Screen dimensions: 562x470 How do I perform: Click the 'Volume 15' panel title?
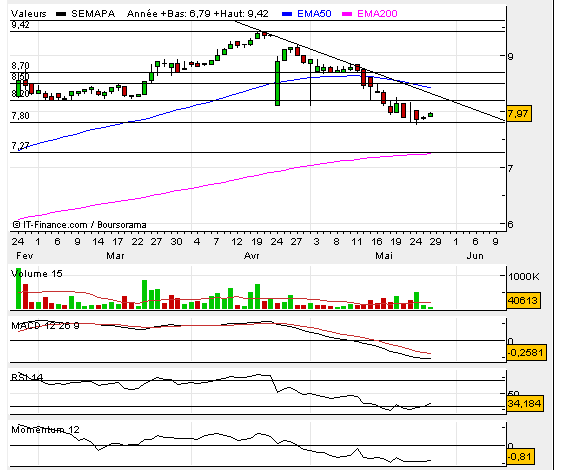click(x=37, y=274)
